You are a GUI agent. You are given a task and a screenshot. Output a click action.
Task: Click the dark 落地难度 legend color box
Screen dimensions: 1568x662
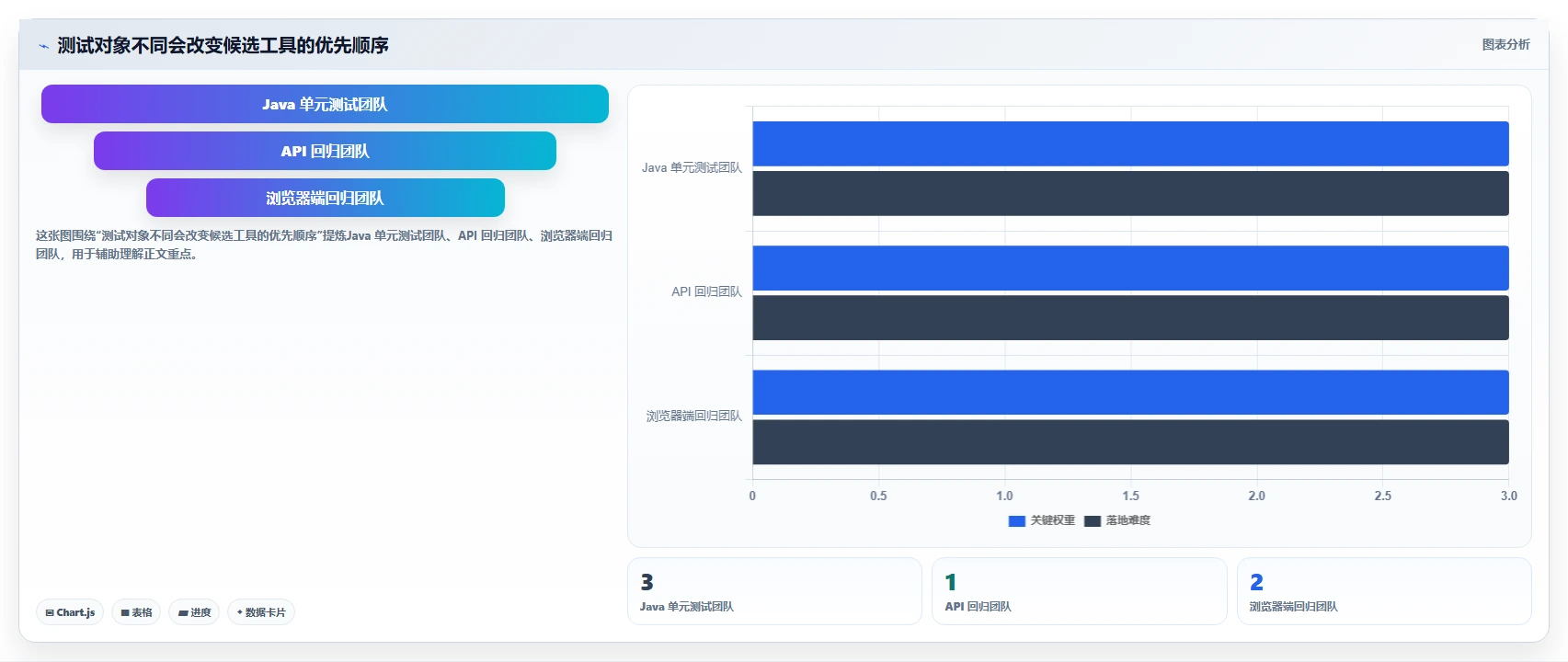click(1093, 521)
